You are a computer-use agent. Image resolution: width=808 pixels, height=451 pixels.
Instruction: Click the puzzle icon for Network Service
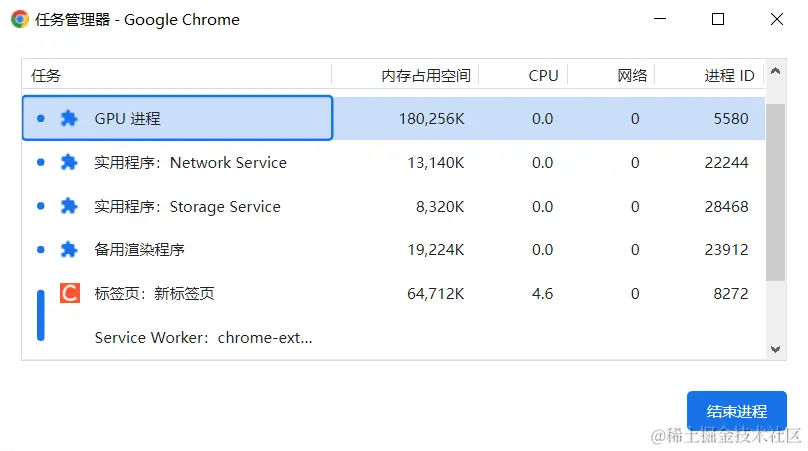68,162
